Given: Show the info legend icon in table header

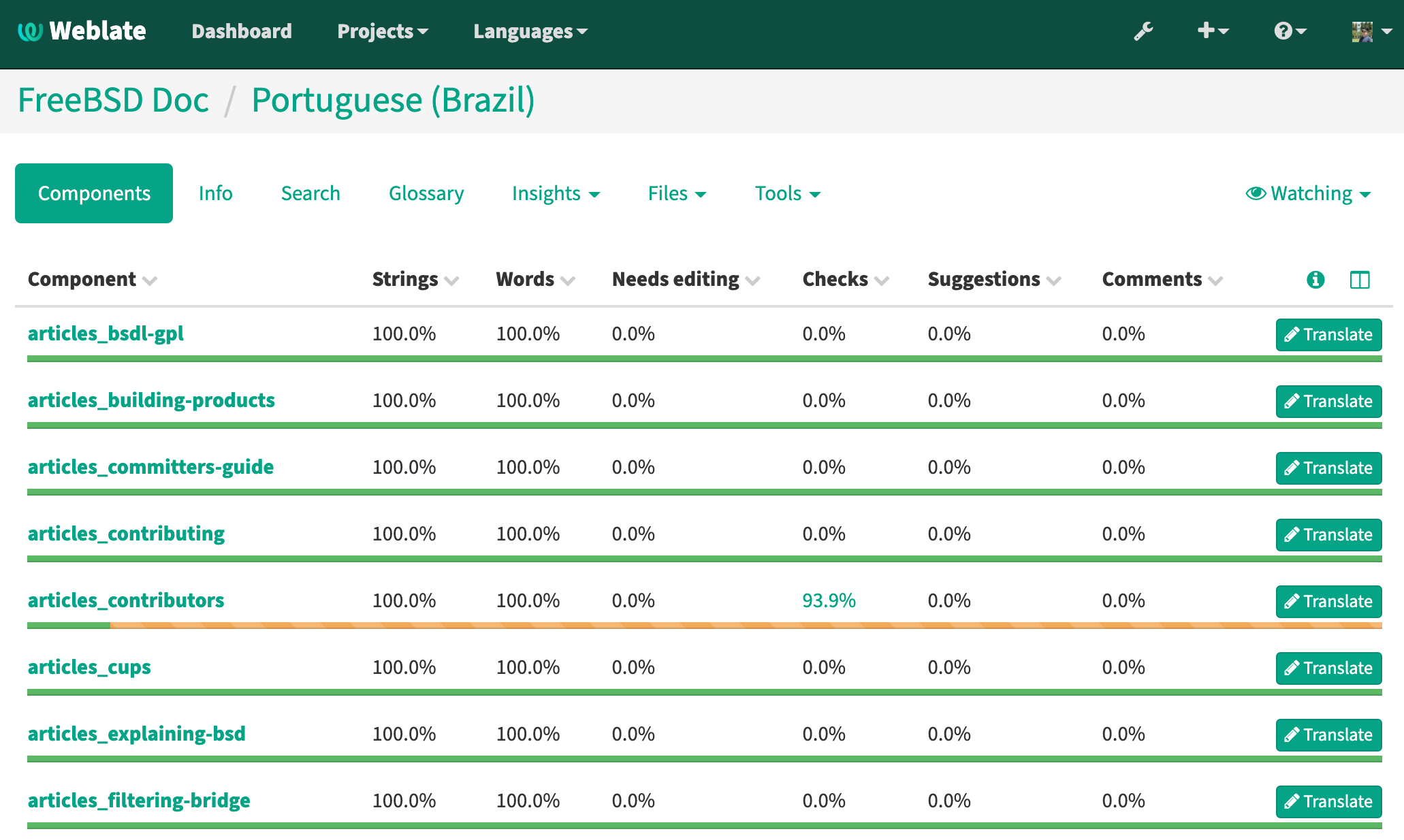Looking at the screenshot, I should click(x=1315, y=280).
